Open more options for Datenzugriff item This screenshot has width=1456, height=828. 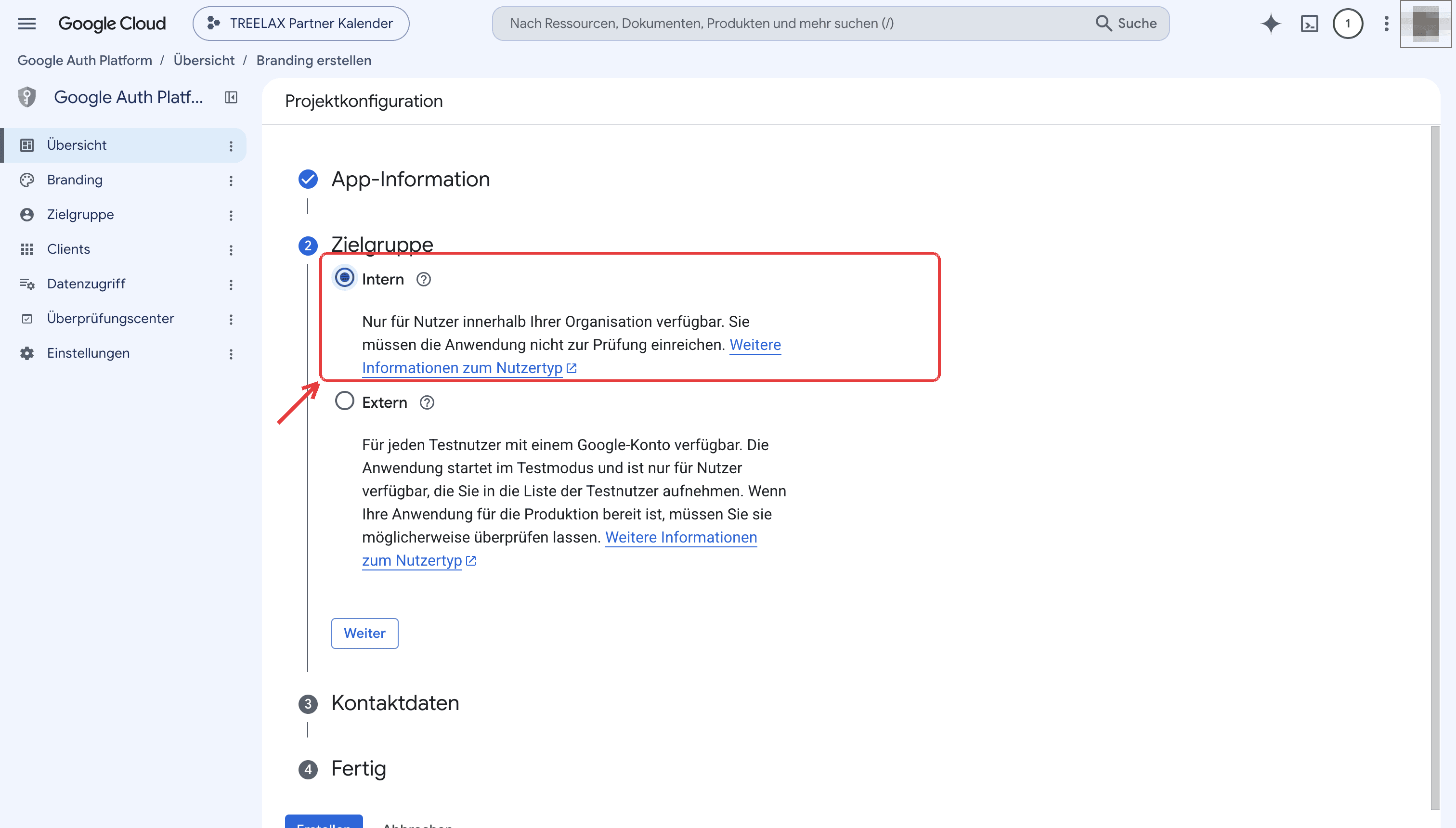click(231, 285)
